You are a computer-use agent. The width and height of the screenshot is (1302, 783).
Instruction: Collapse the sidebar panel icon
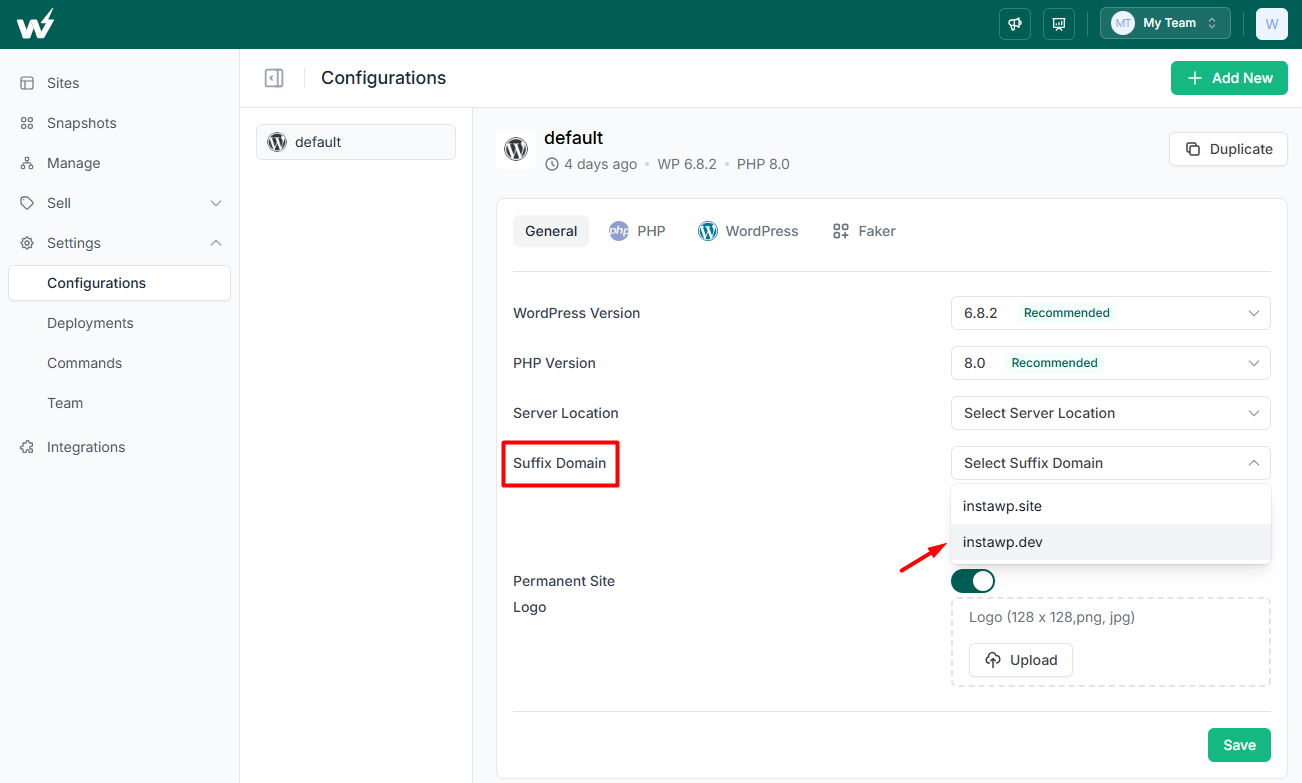tap(274, 78)
